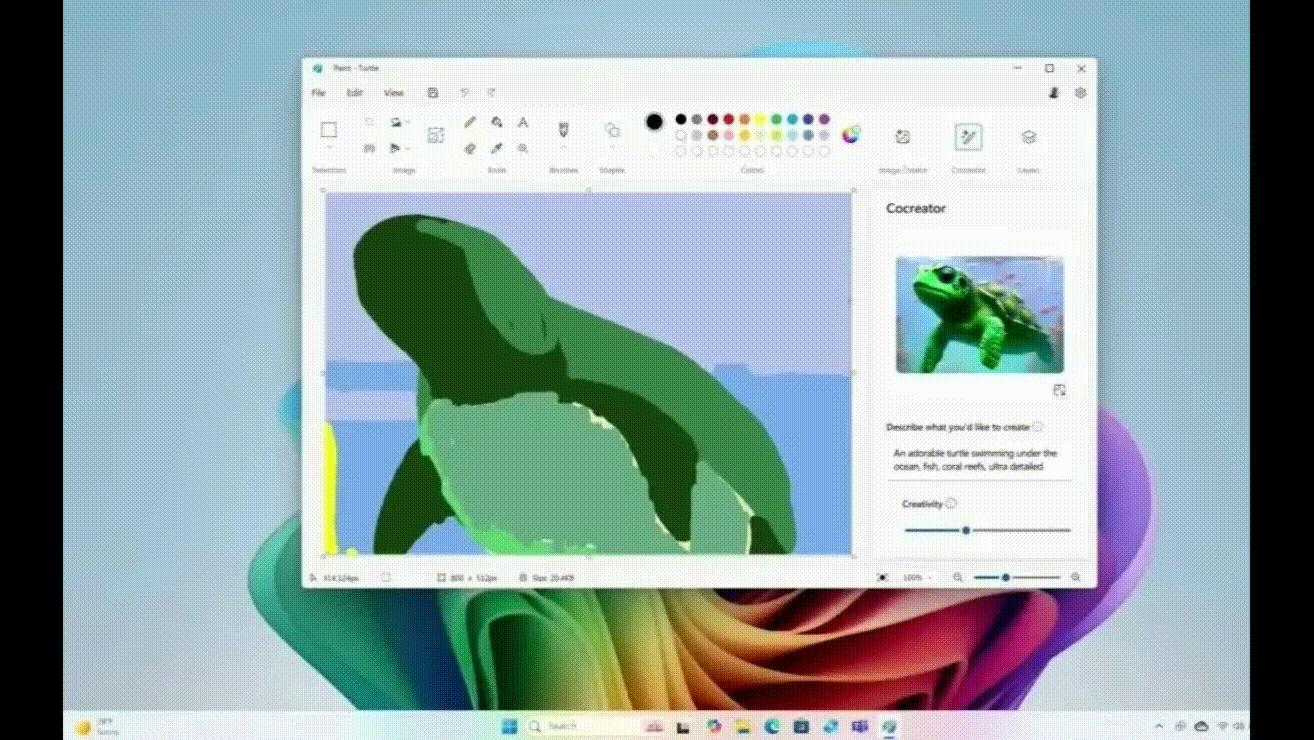
Task: Open the Edit colors wheel
Action: [x=851, y=135]
